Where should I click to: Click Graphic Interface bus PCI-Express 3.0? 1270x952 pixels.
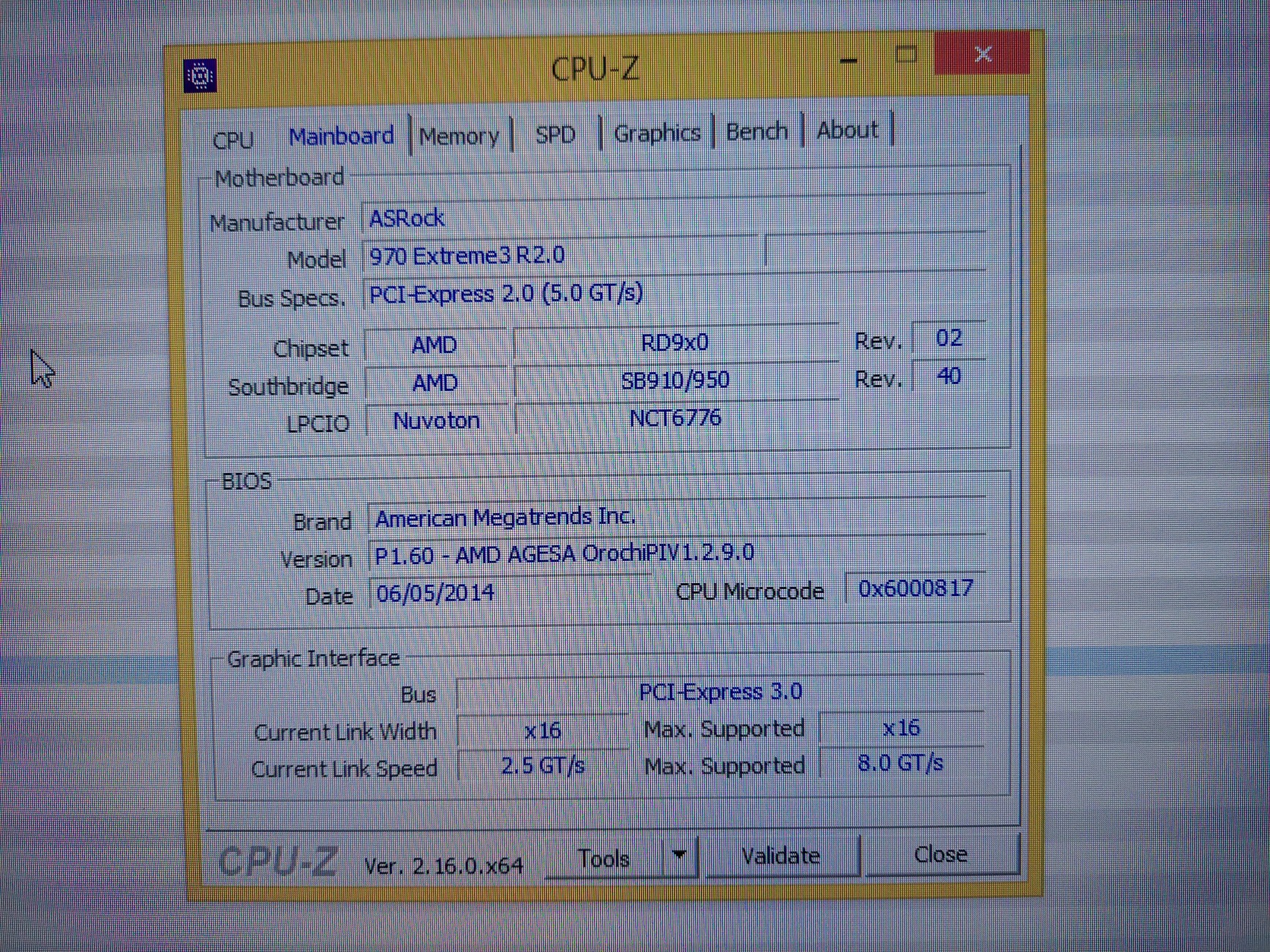click(x=720, y=692)
